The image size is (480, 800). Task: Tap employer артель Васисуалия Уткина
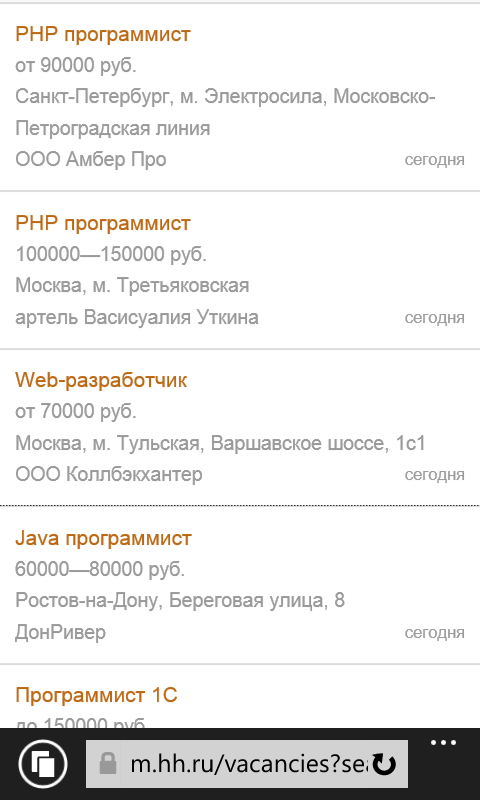(137, 317)
